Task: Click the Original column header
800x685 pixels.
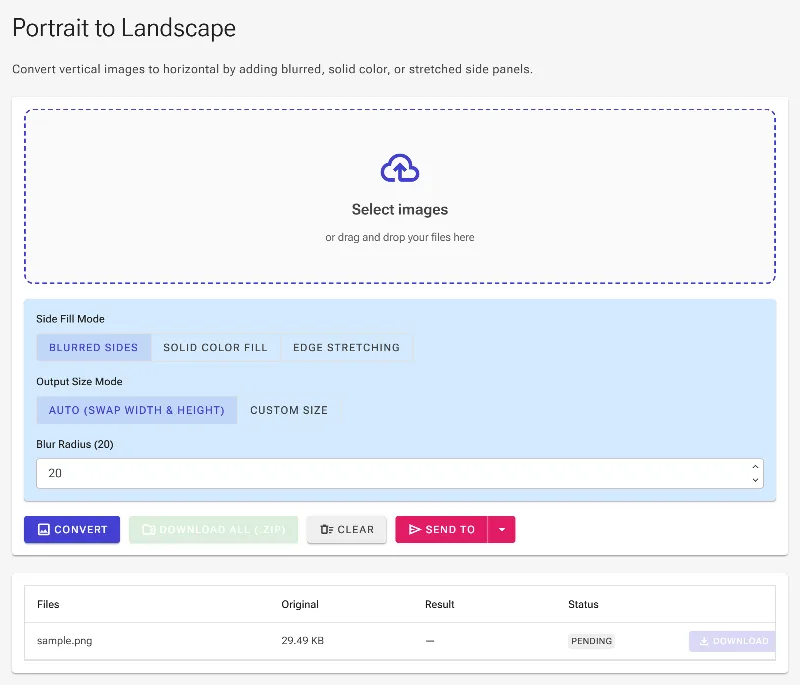Action: [300, 604]
